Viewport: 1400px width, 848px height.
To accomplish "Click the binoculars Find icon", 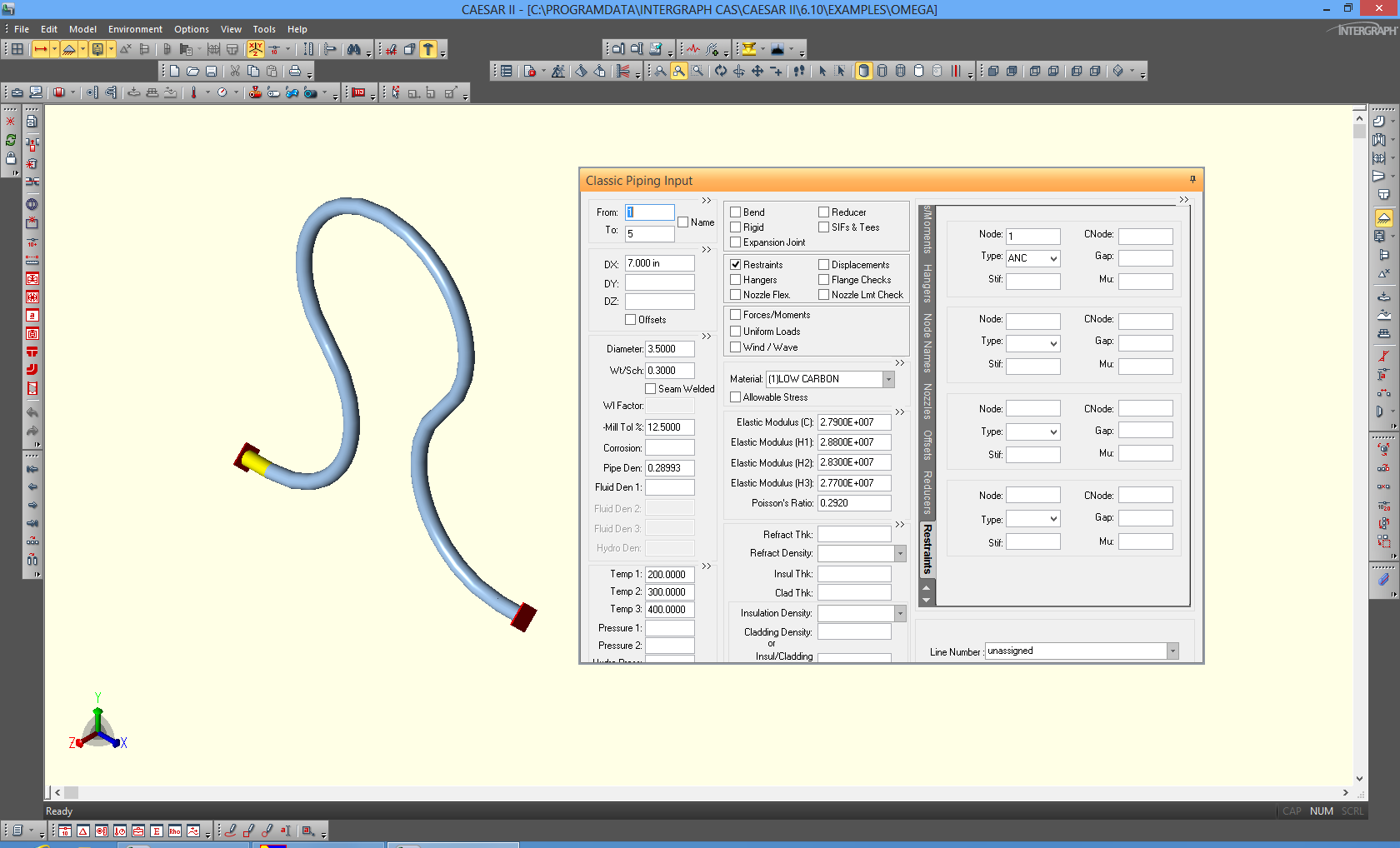I will 354,50.
